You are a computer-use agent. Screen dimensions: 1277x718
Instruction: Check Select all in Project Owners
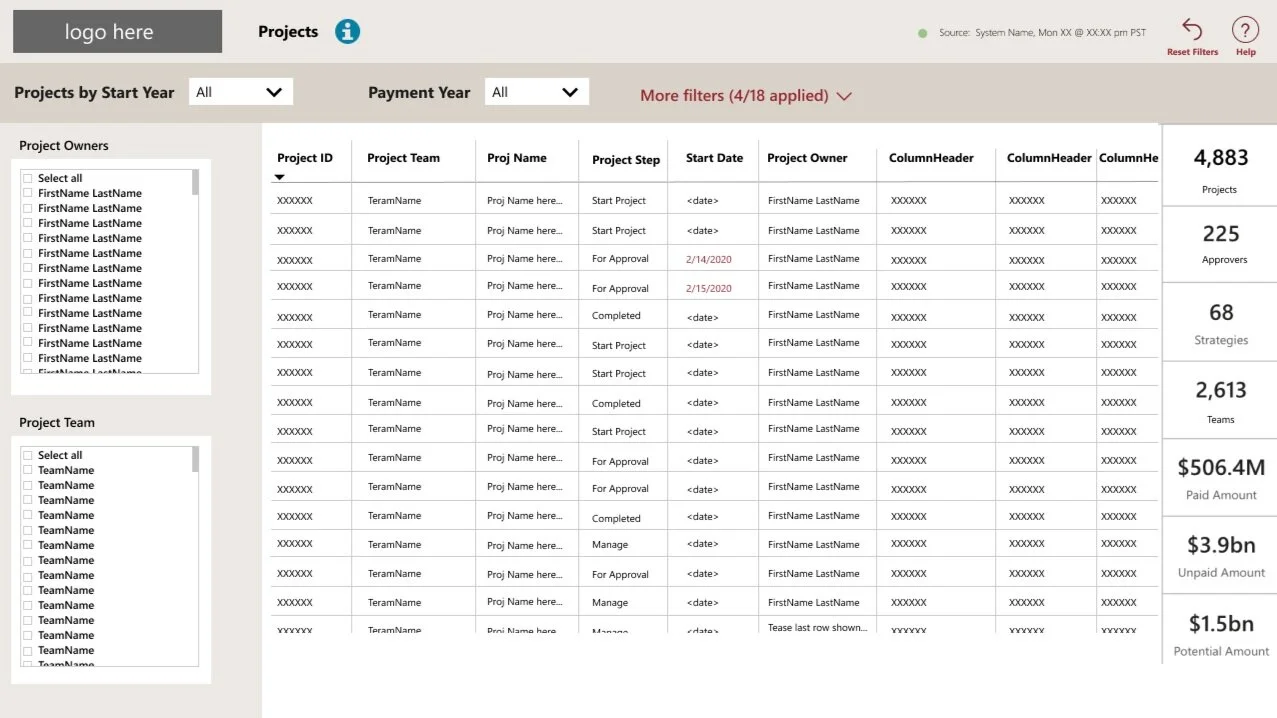[27, 177]
